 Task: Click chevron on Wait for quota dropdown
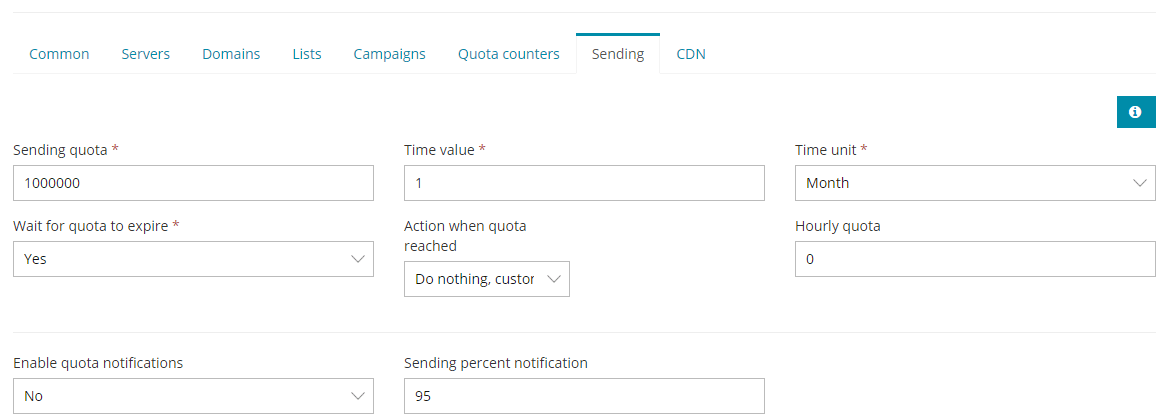358,259
